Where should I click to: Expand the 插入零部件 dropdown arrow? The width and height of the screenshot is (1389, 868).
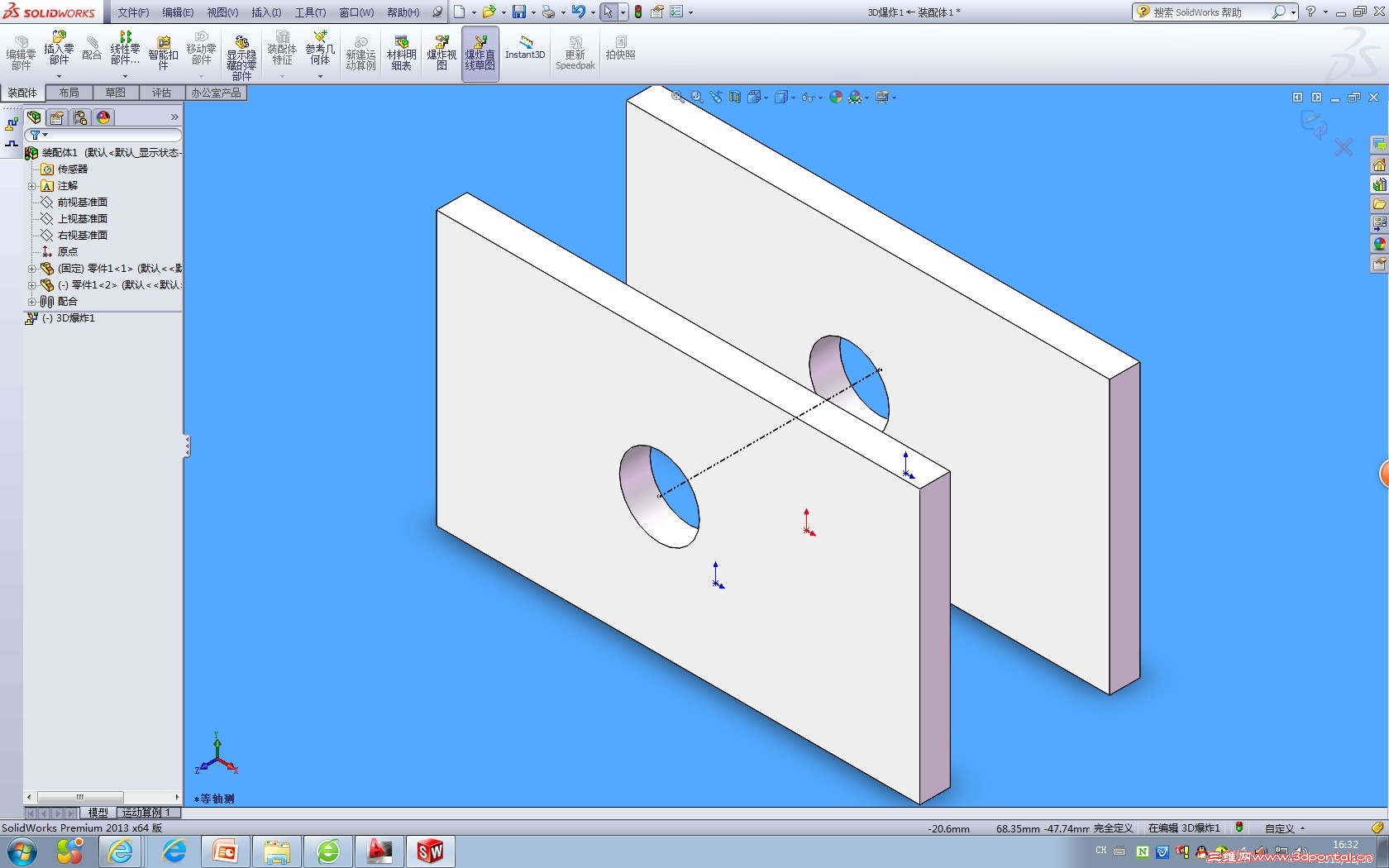[59, 76]
